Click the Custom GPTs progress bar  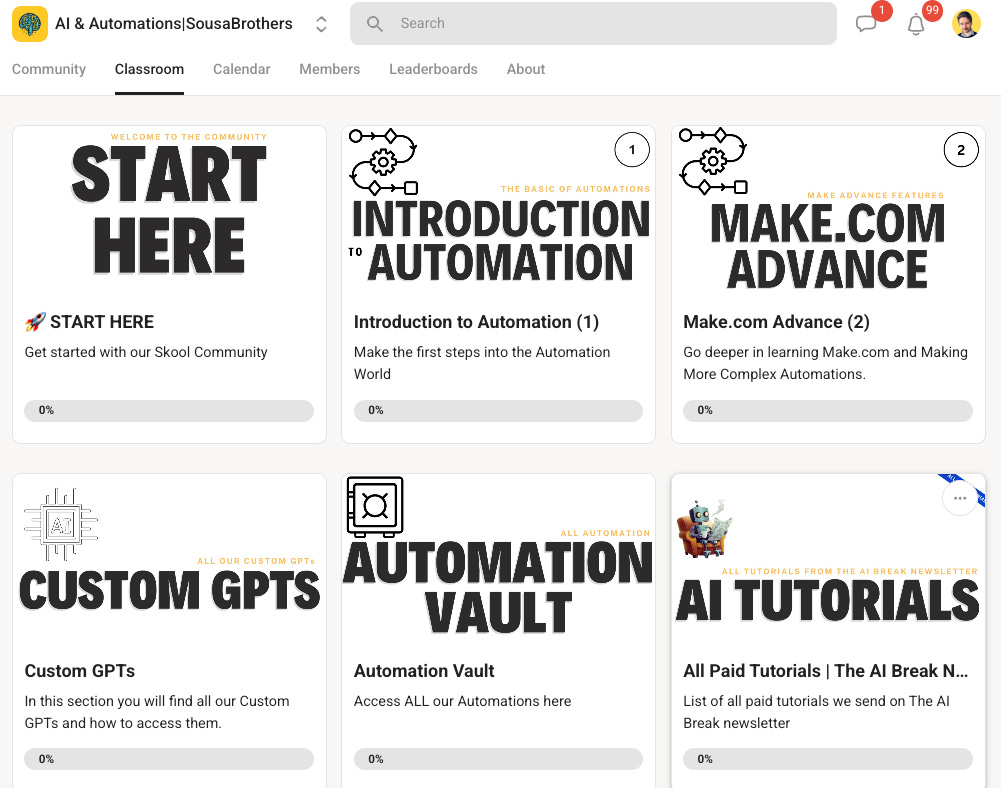point(169,759)
